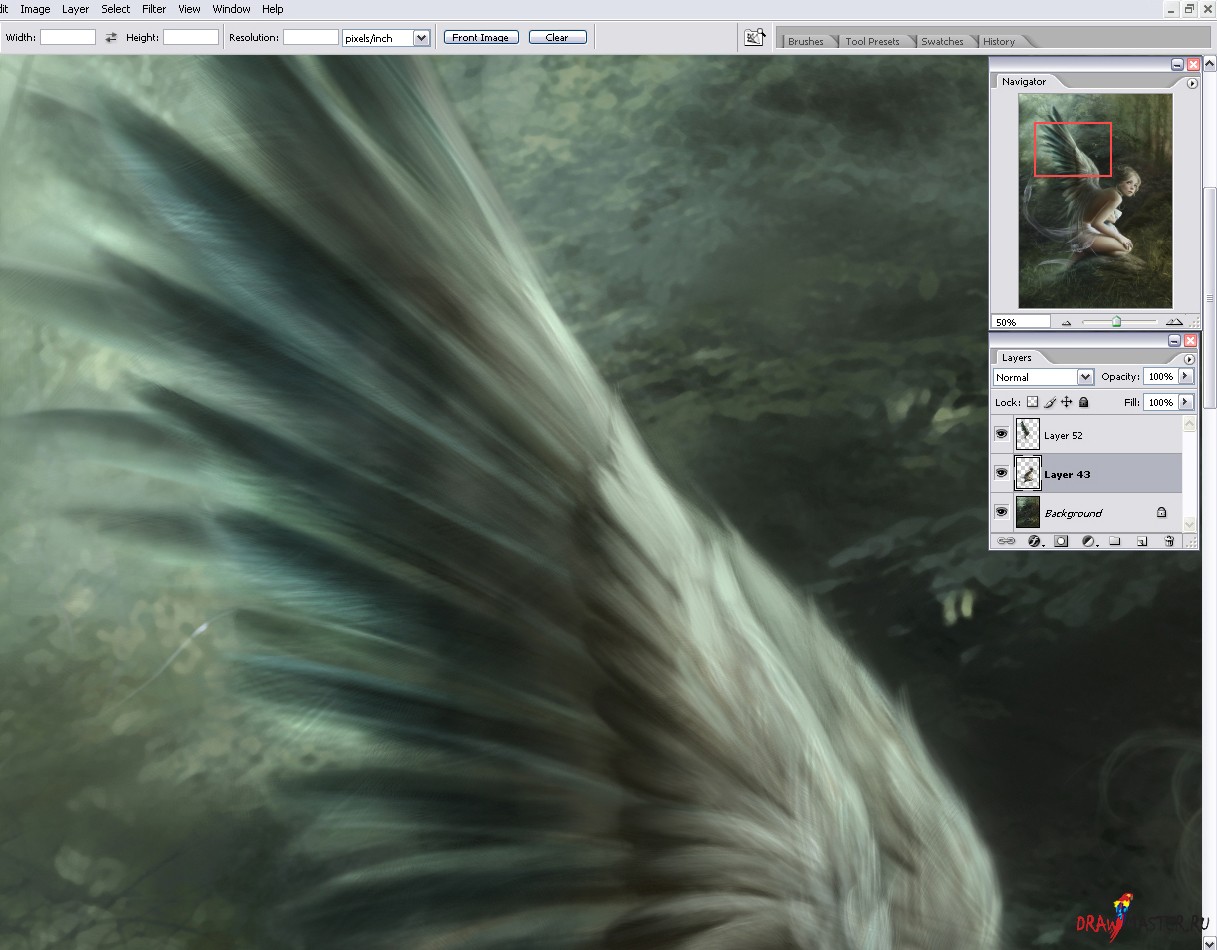Open the Opacity slider arrow

tap(1186, 377)
